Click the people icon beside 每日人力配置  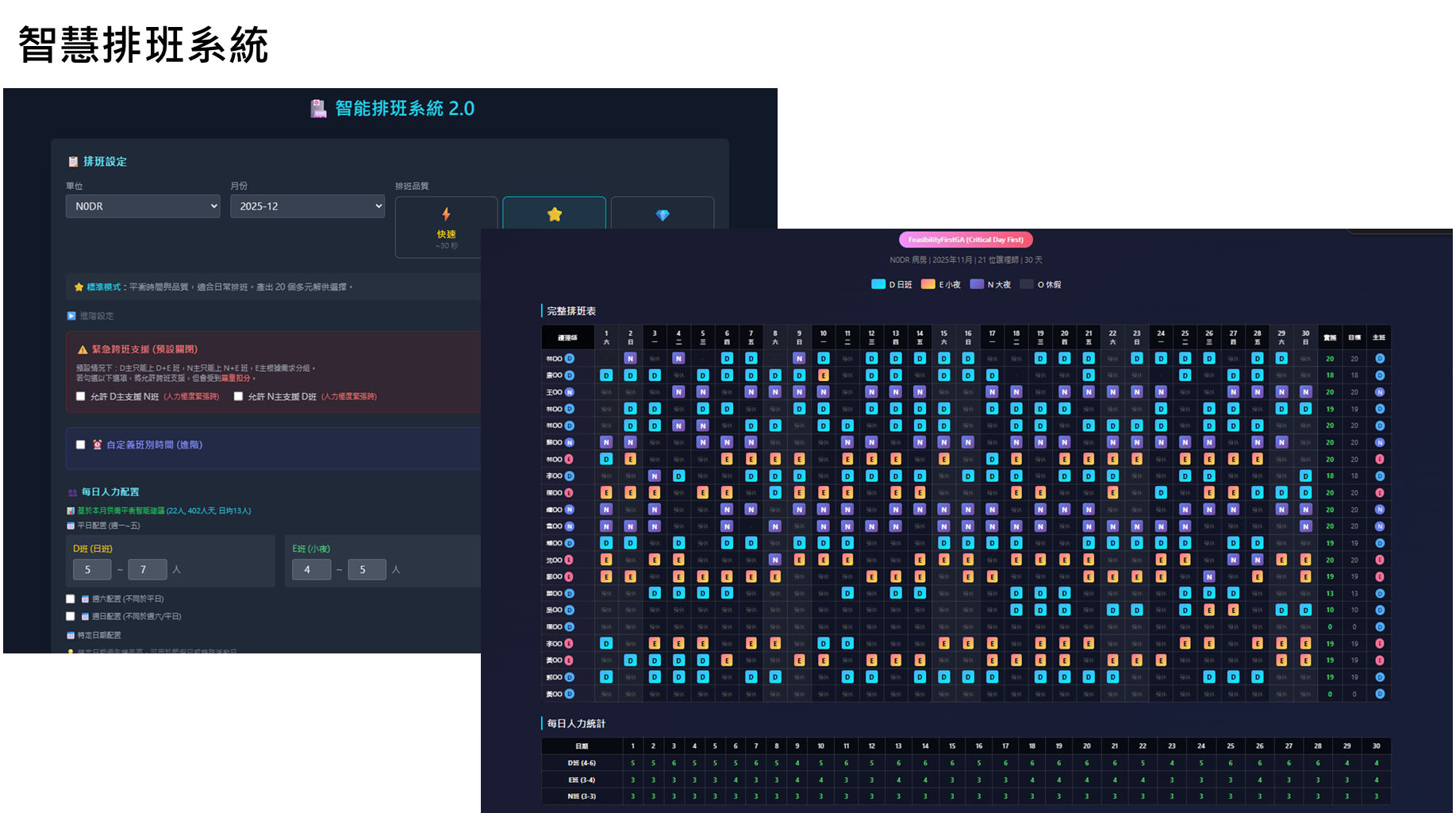coord(72,492)
